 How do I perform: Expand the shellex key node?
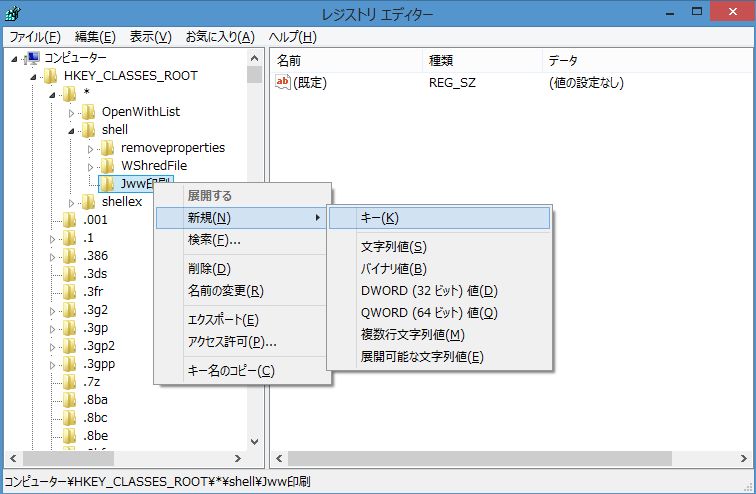click(x=72, y=203)
